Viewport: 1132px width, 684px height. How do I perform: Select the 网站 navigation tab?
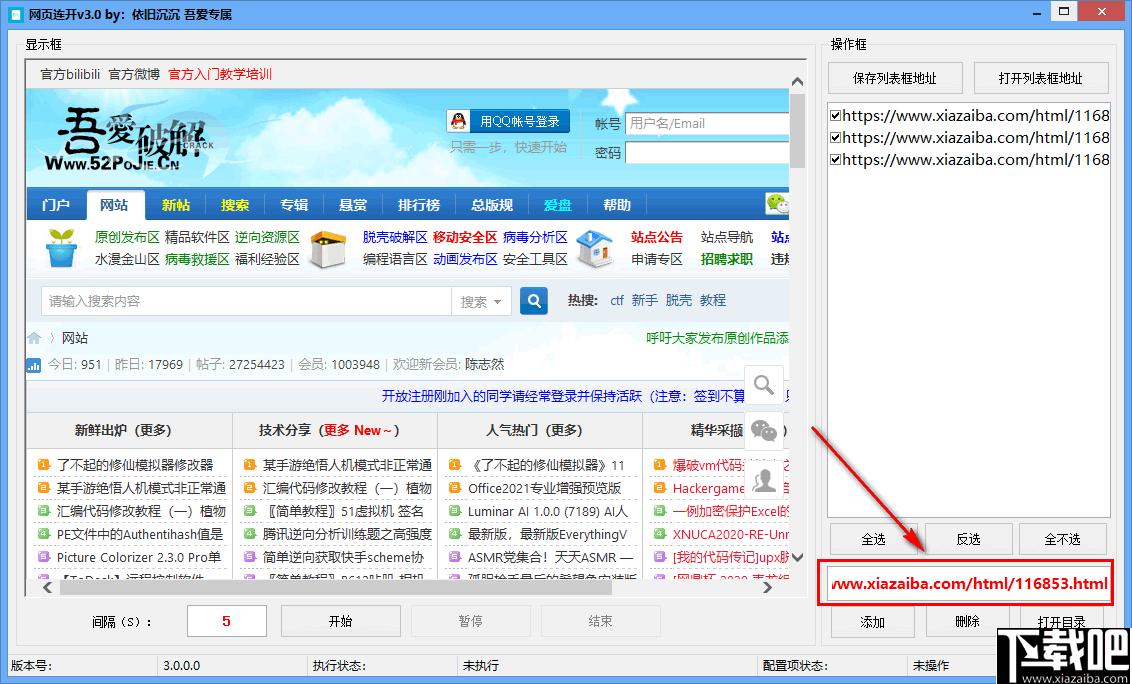coord(115,205)
